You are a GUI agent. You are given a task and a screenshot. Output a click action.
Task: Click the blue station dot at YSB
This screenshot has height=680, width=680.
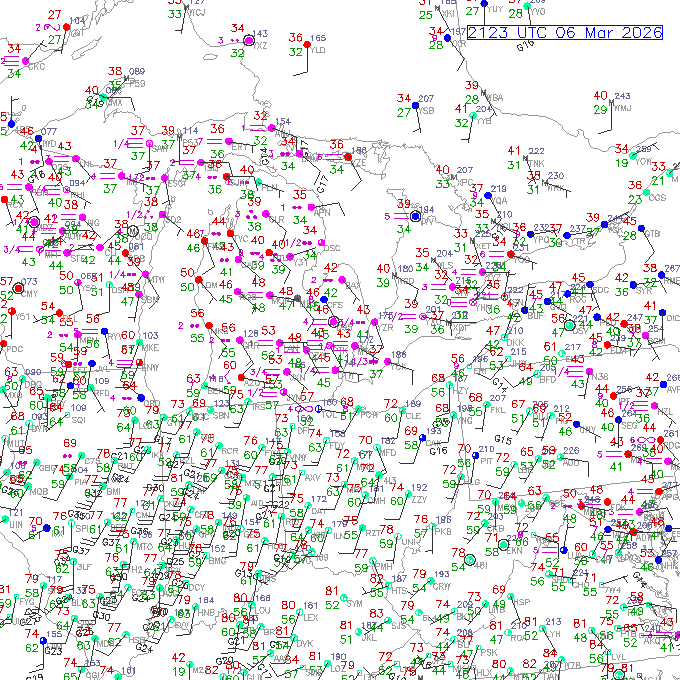click(x=415, y=105)
